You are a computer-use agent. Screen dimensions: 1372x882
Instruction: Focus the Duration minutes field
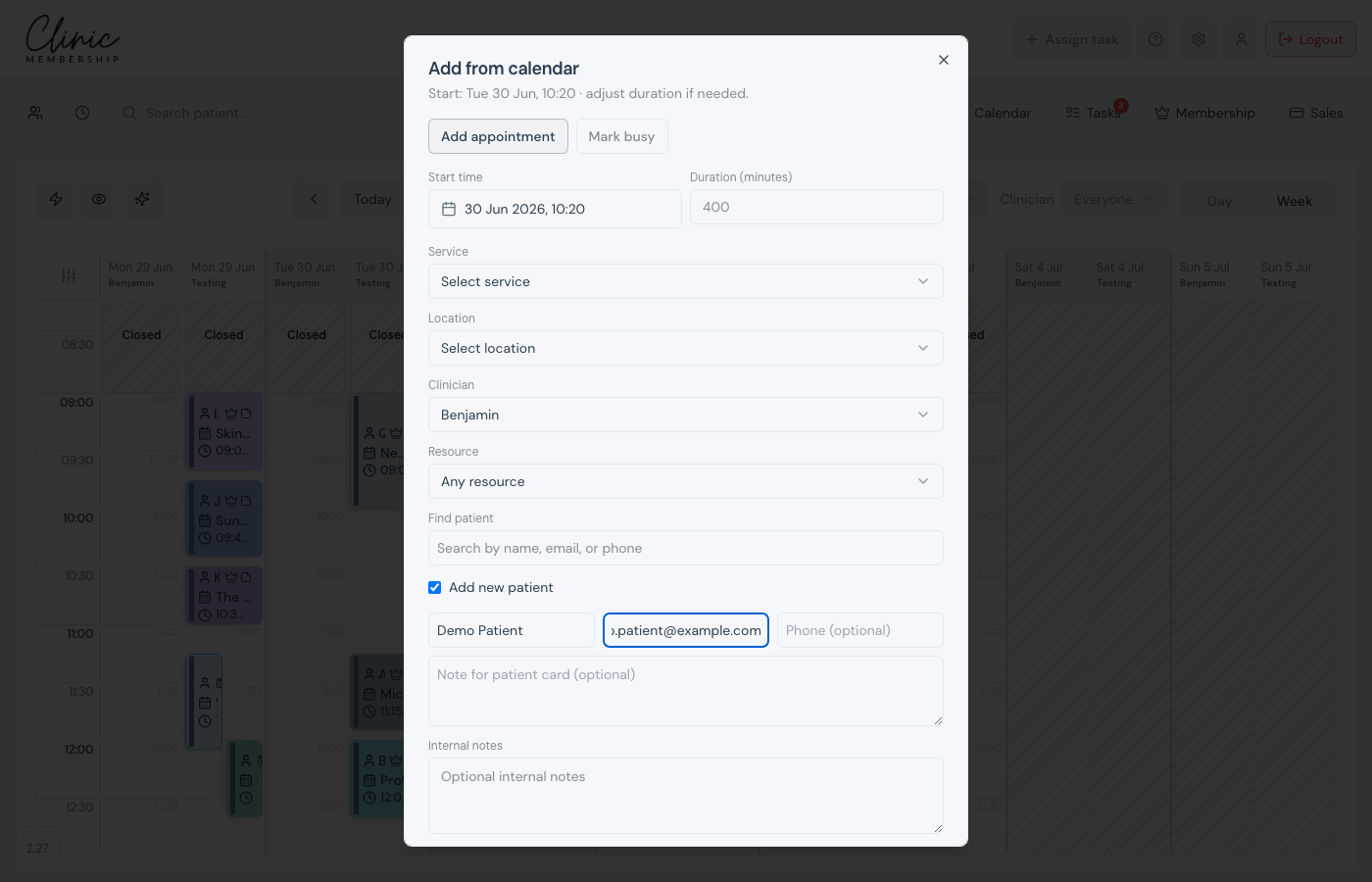[x=816, y=207]
